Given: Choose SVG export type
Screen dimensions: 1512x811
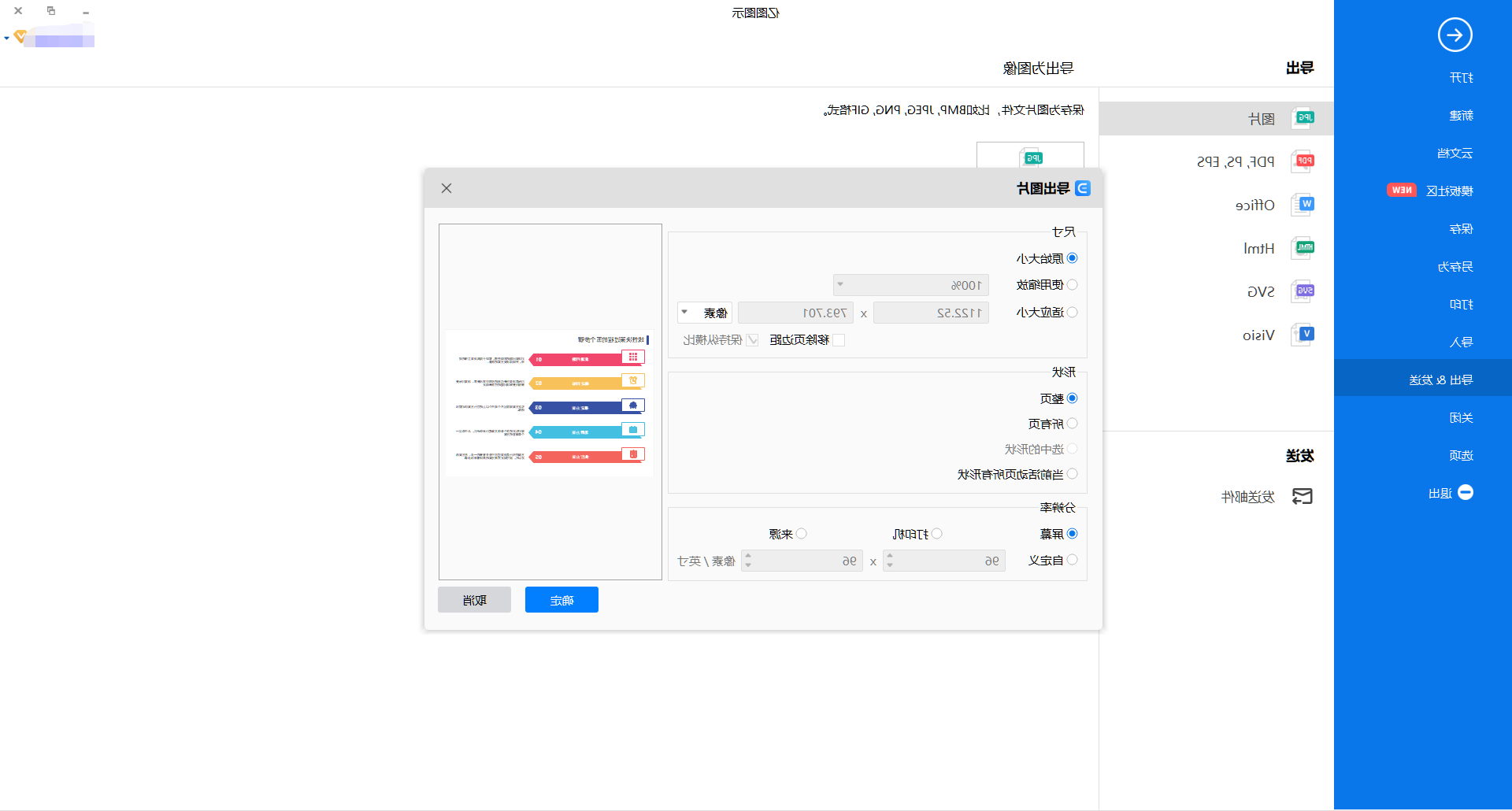Looking at the screenshot, I should [x=1261, y=291].
